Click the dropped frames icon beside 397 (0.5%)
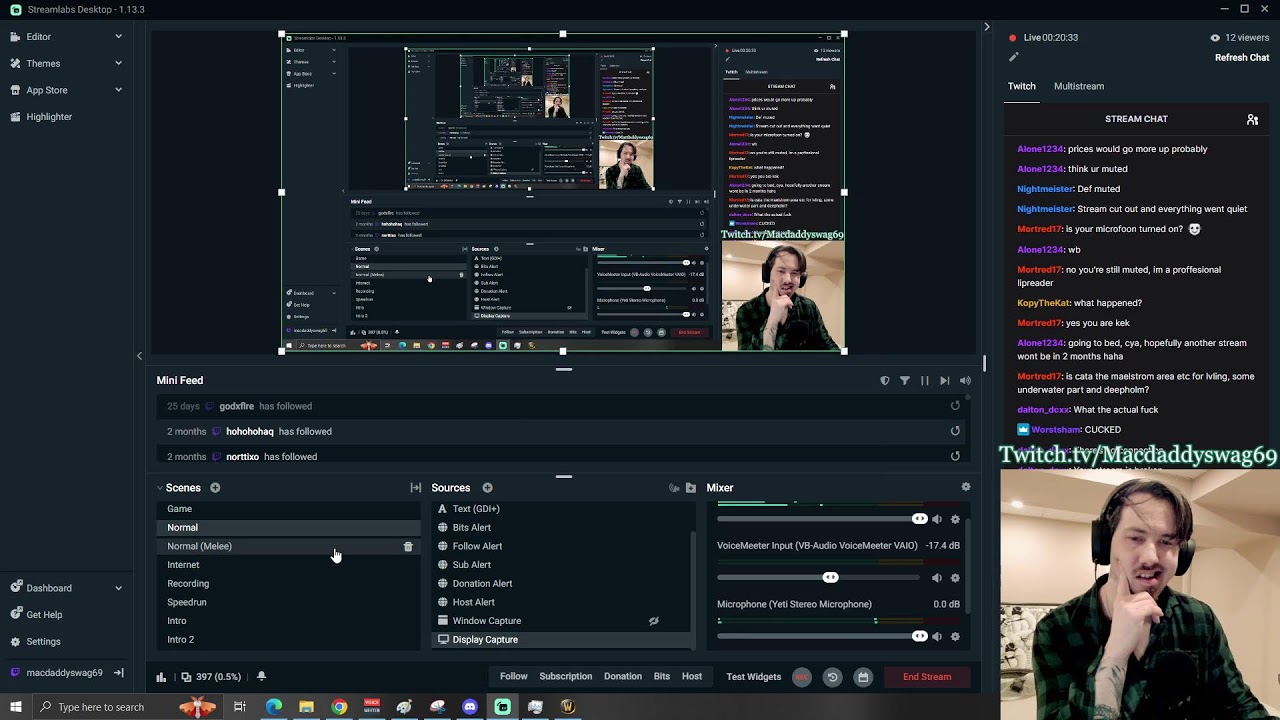This screenshot has height=720, width=1280. [186, 677]
